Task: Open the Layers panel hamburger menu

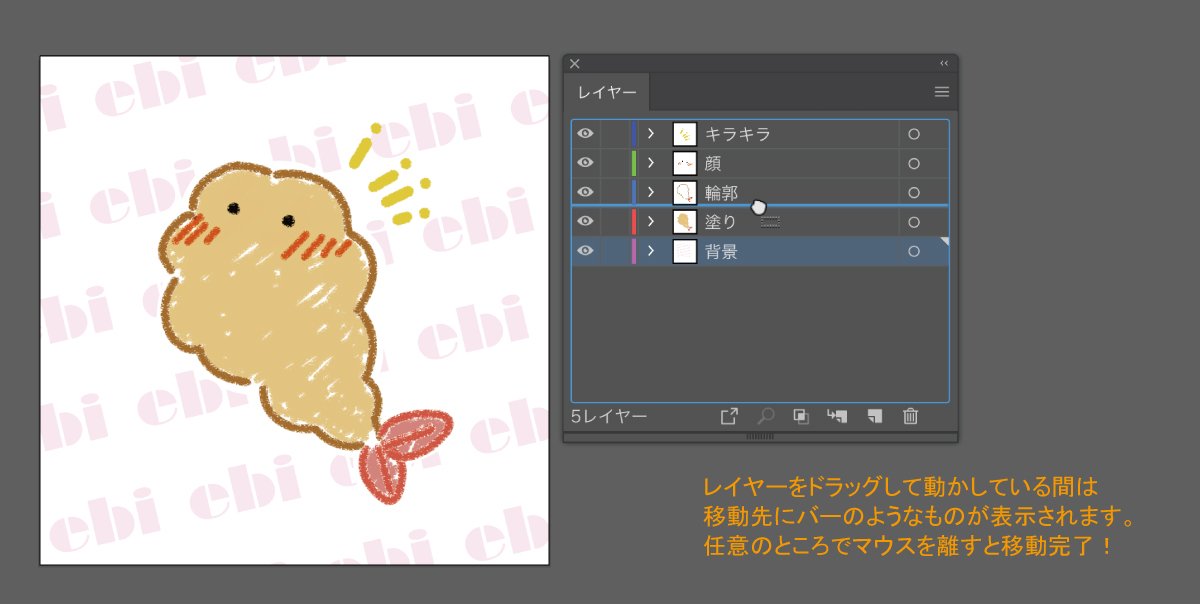Action: 941,91
